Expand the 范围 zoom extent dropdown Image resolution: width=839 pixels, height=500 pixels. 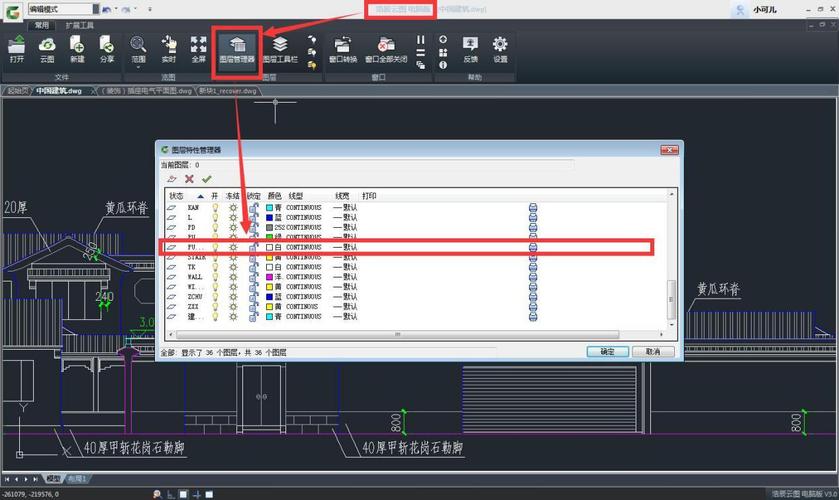[x=138, y=67]
